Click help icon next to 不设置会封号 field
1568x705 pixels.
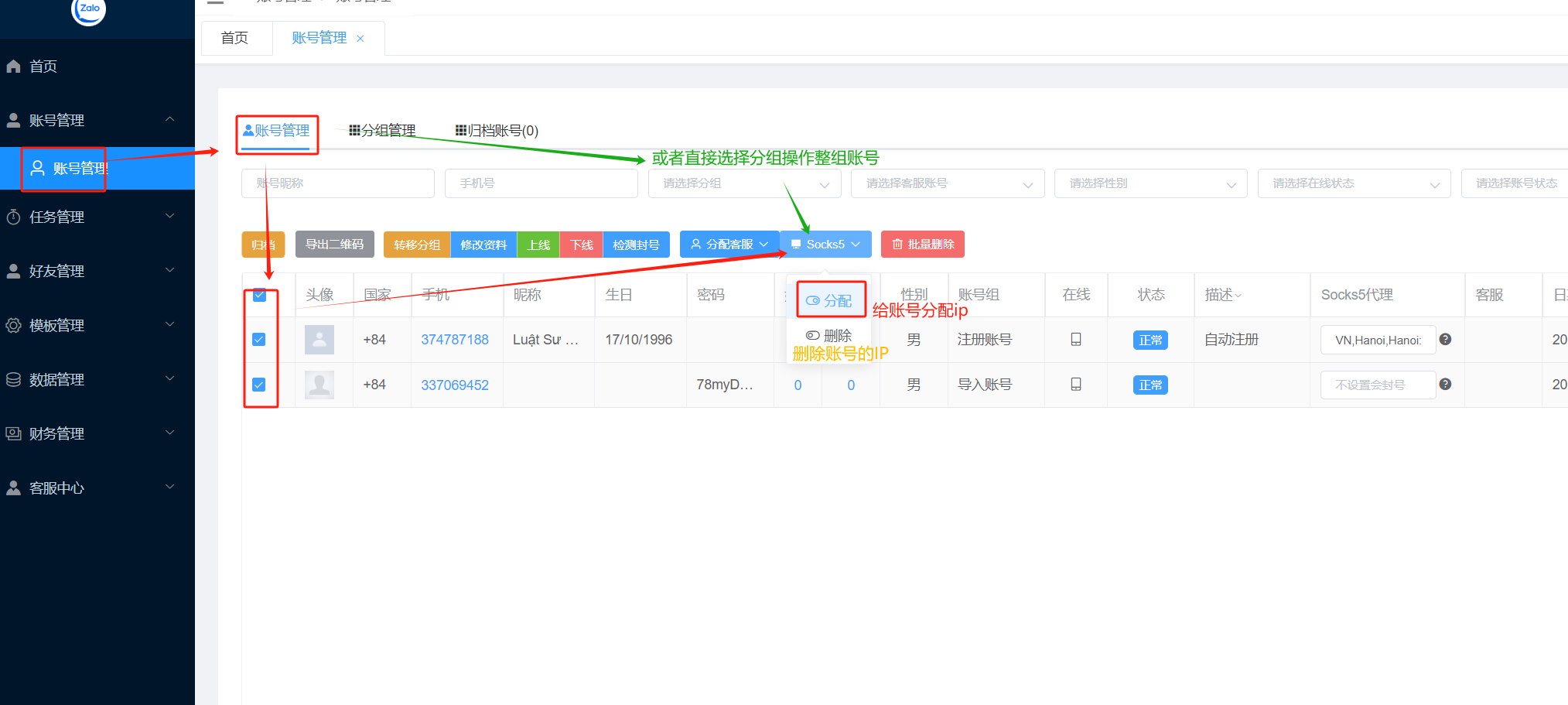click(x=1445, y=385)
